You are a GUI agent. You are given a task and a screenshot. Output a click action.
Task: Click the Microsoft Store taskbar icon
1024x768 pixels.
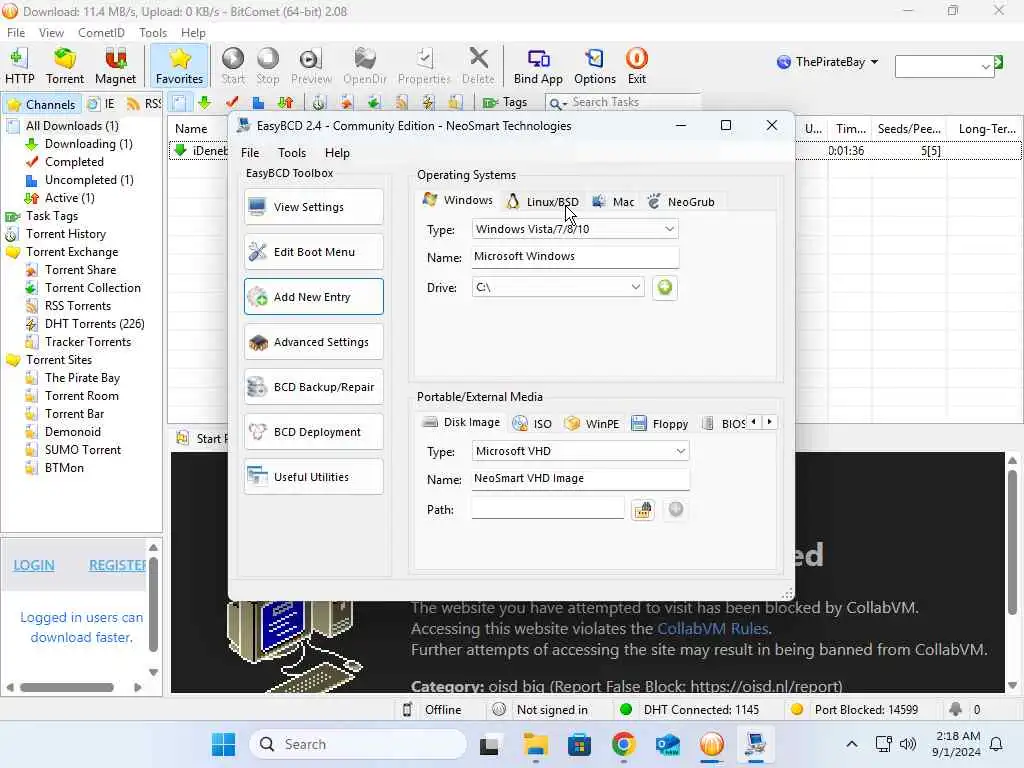pyautogui.click(x=579, y=744)
